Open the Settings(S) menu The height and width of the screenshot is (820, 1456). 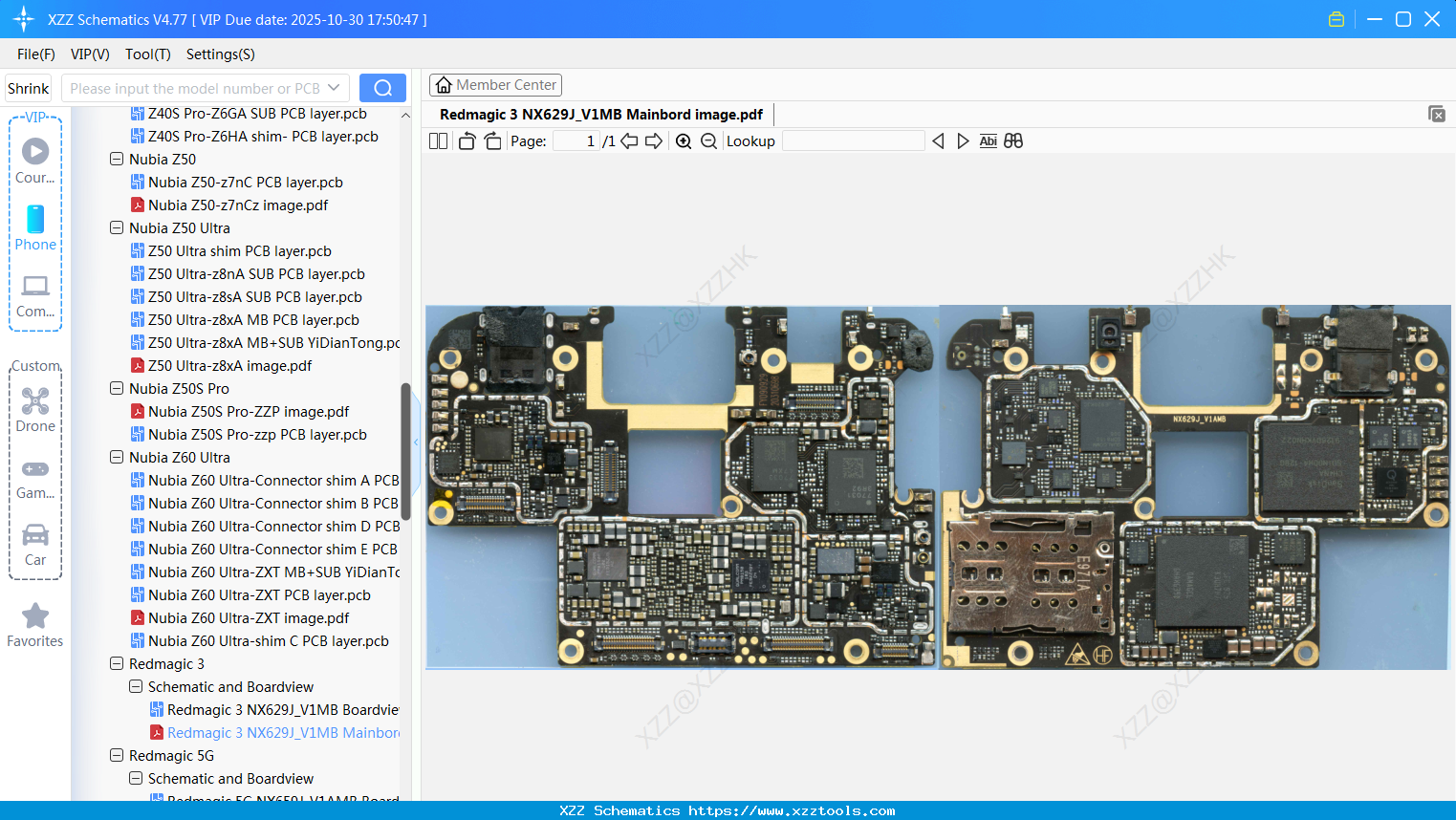tap(220, 54)
